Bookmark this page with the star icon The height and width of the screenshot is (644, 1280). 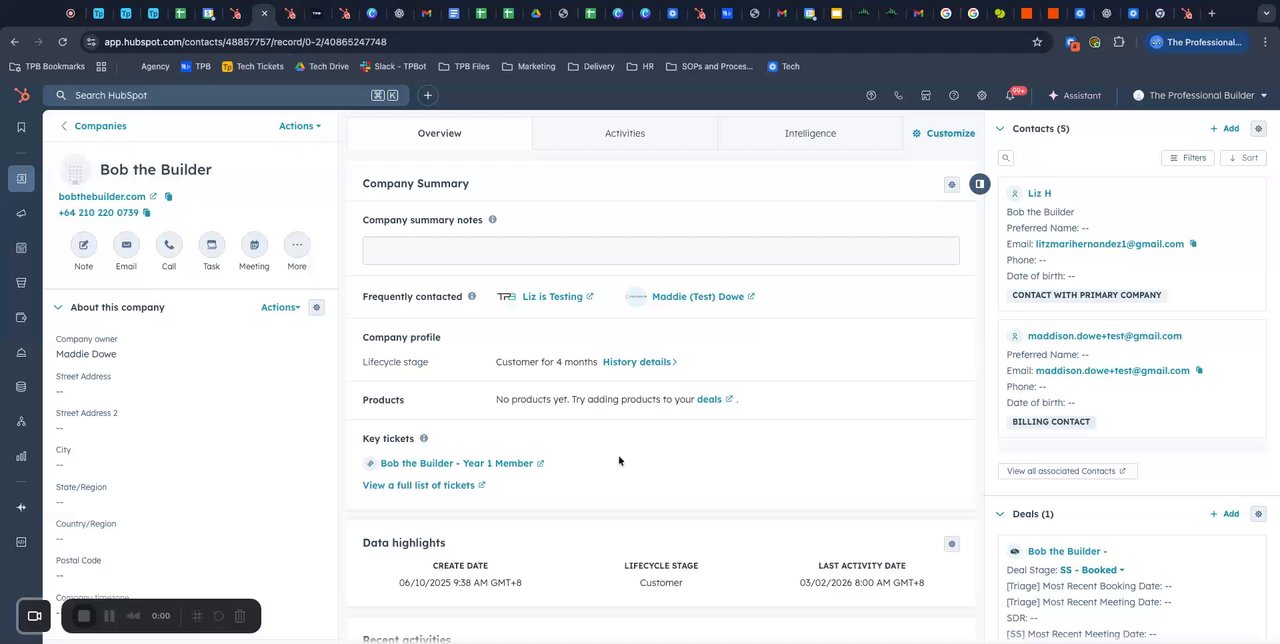tap(1037, 42)
